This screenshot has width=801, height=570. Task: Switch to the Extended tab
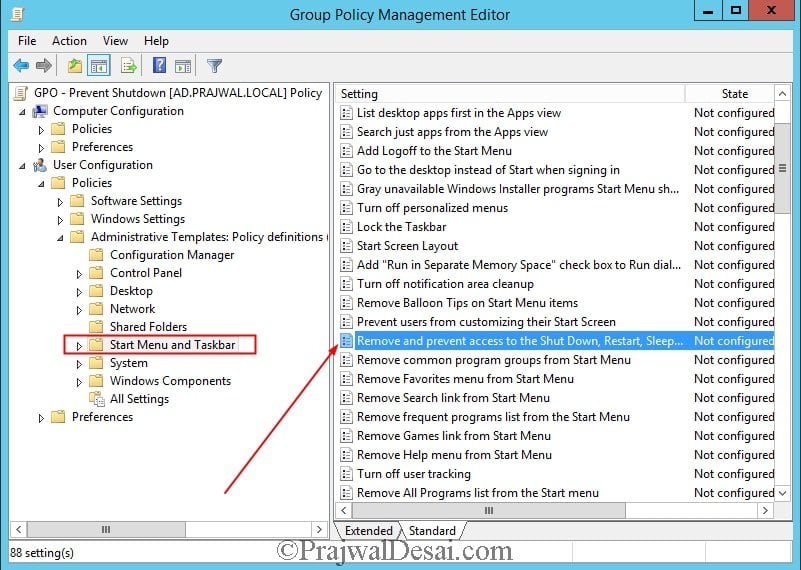pos(369,531)
